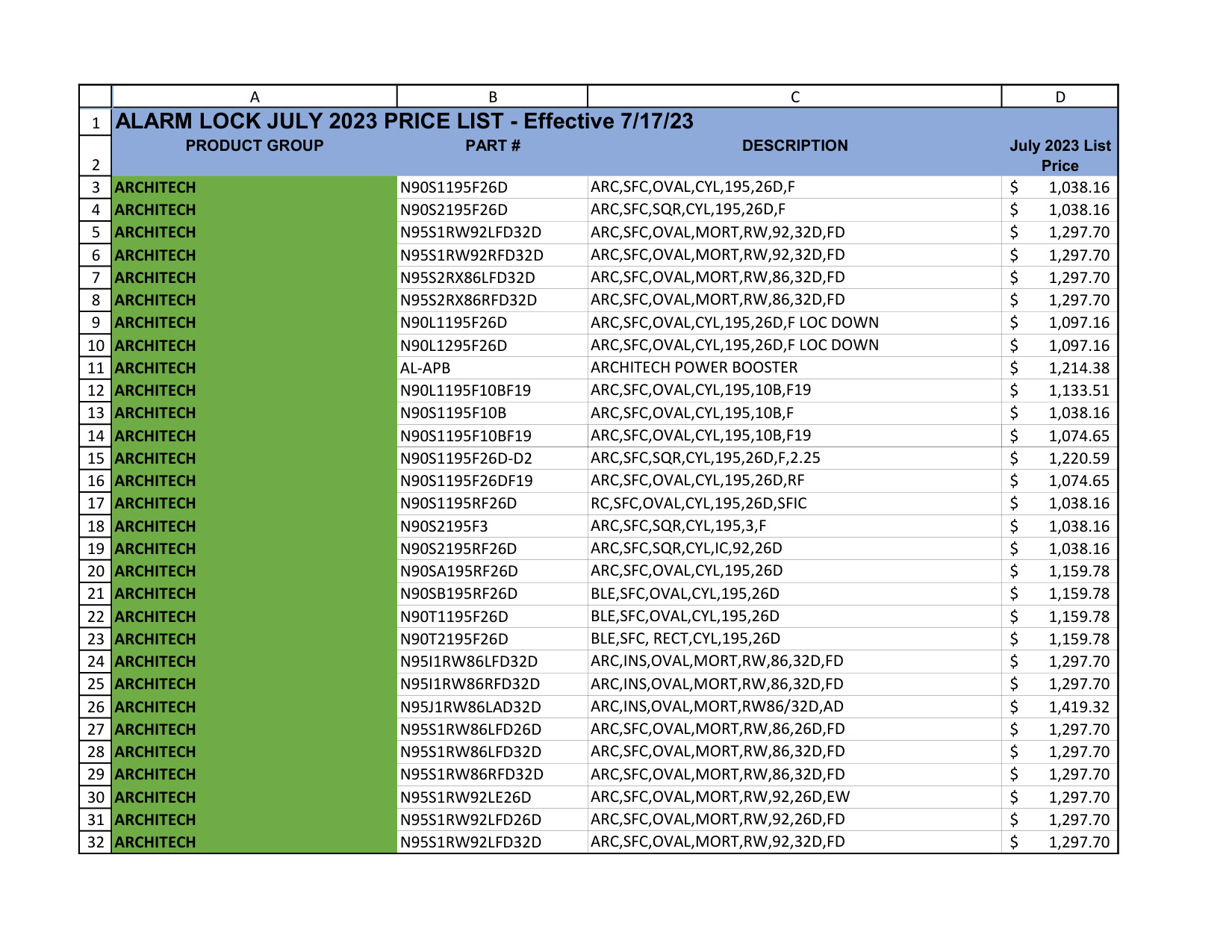Click the PART # header cell

pyautogui.click(x=492, y=155)
